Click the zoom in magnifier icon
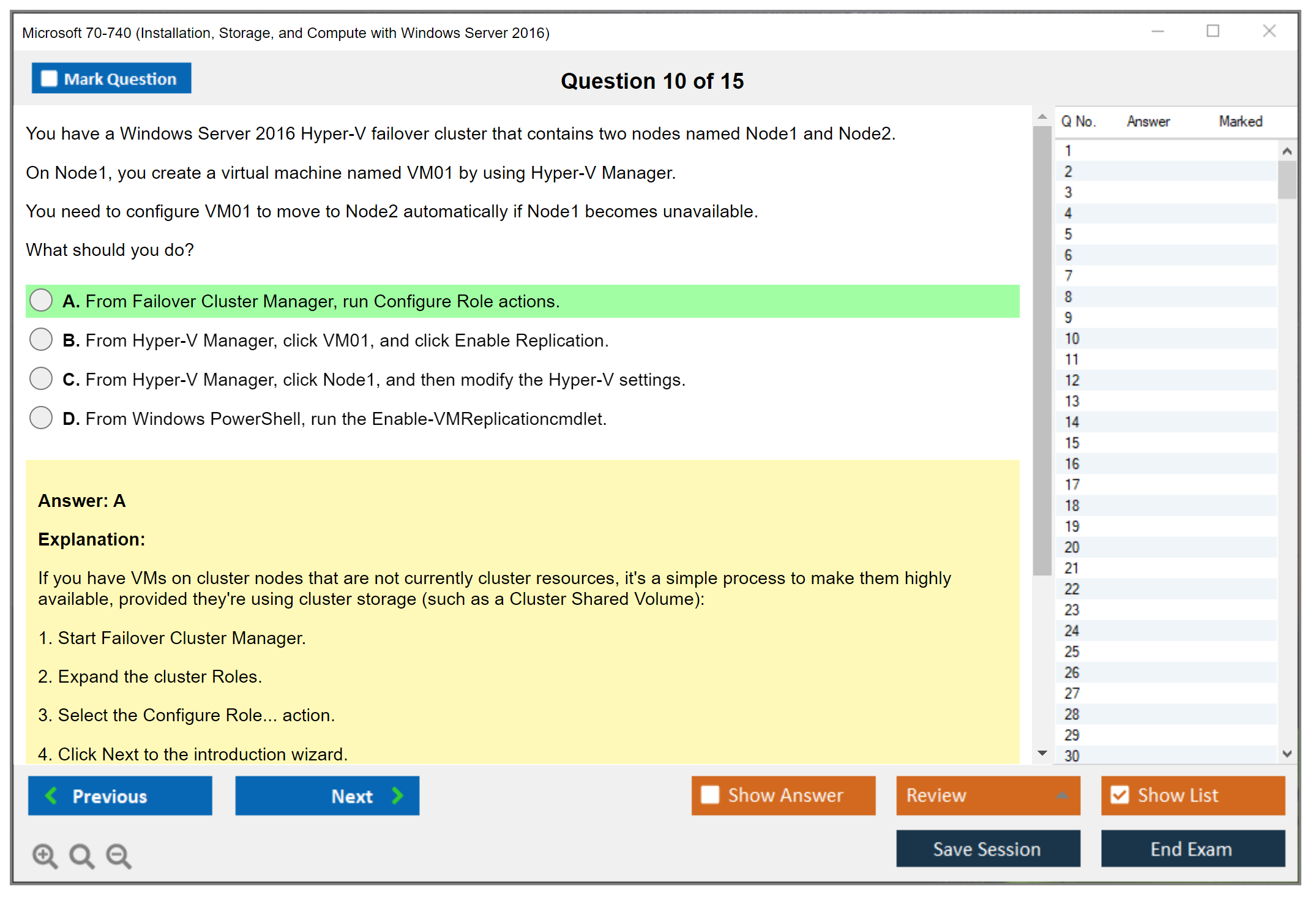1316x900 pixels. pyautogui.click(x=45, y=855)
